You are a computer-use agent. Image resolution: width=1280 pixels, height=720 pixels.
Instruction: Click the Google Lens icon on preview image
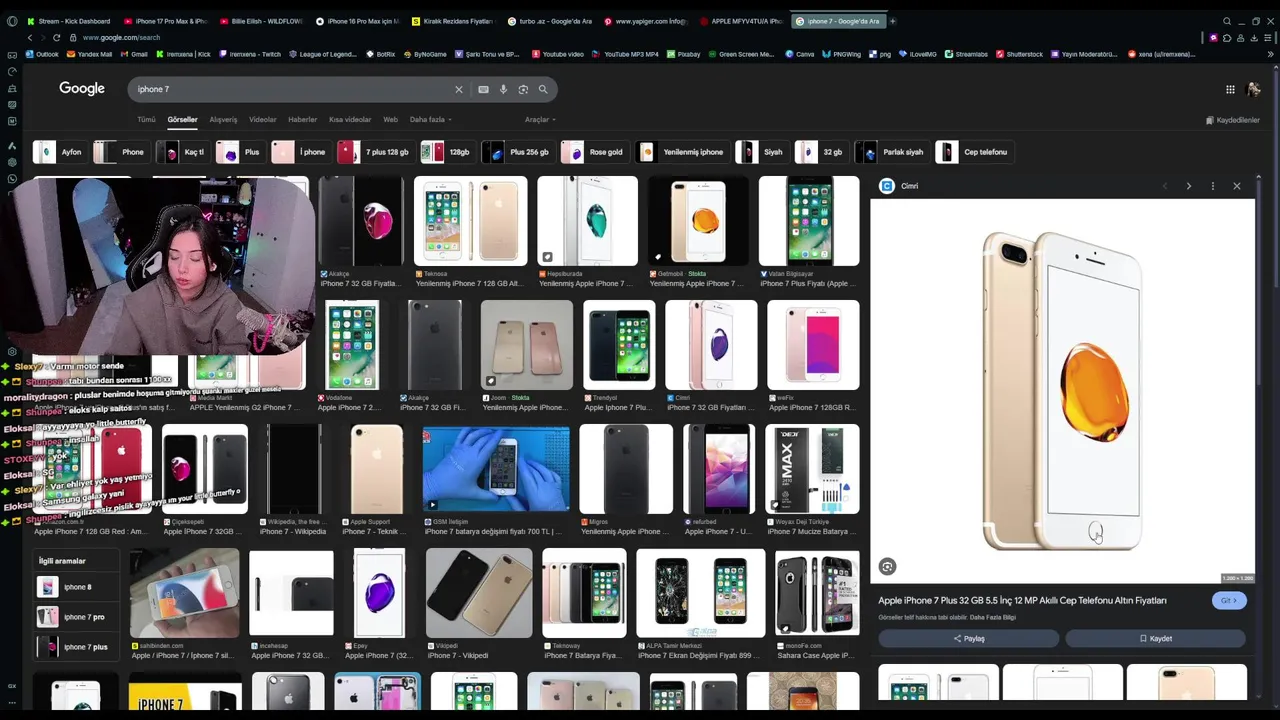click(887, 567)
